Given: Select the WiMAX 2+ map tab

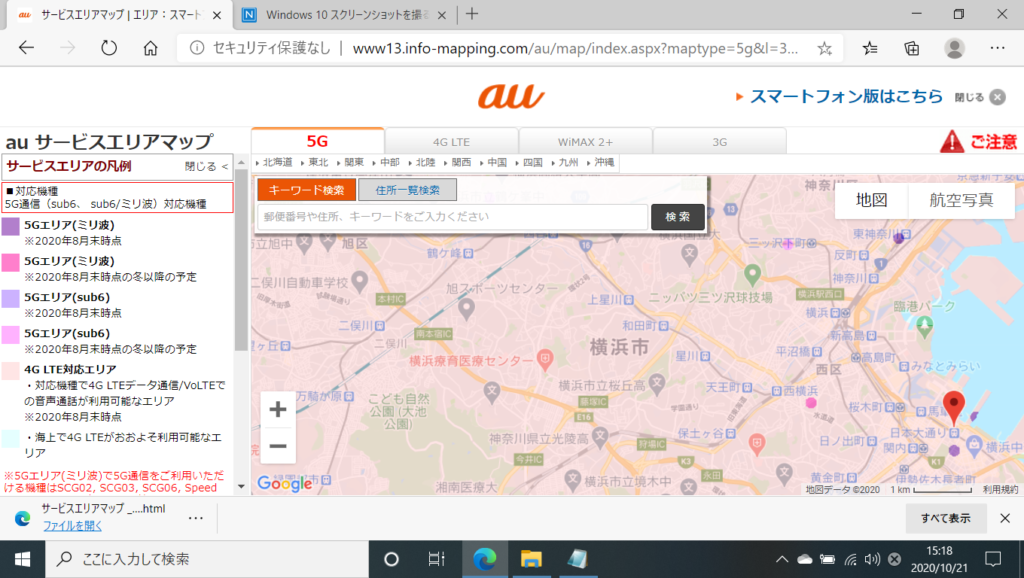Looking at the screenshot, I should point(585,142).
